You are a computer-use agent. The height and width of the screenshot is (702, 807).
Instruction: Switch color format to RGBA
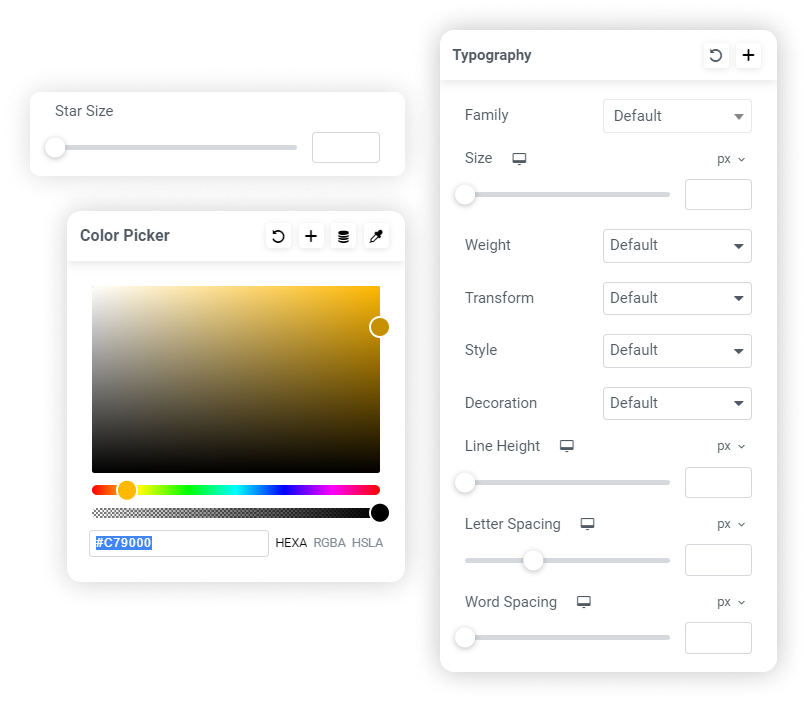(x=329, y=543)
